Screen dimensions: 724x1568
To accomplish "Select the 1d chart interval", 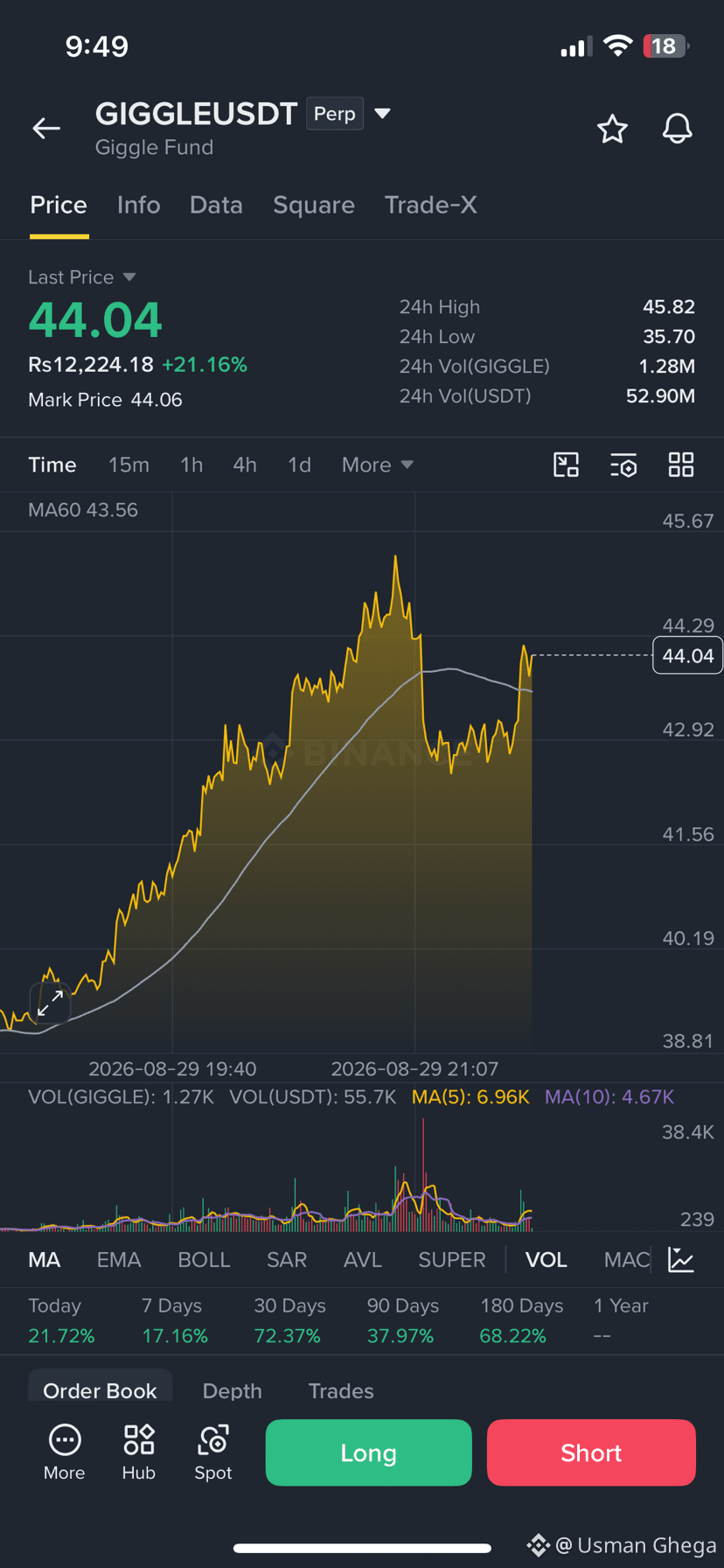I will [299, 465].
